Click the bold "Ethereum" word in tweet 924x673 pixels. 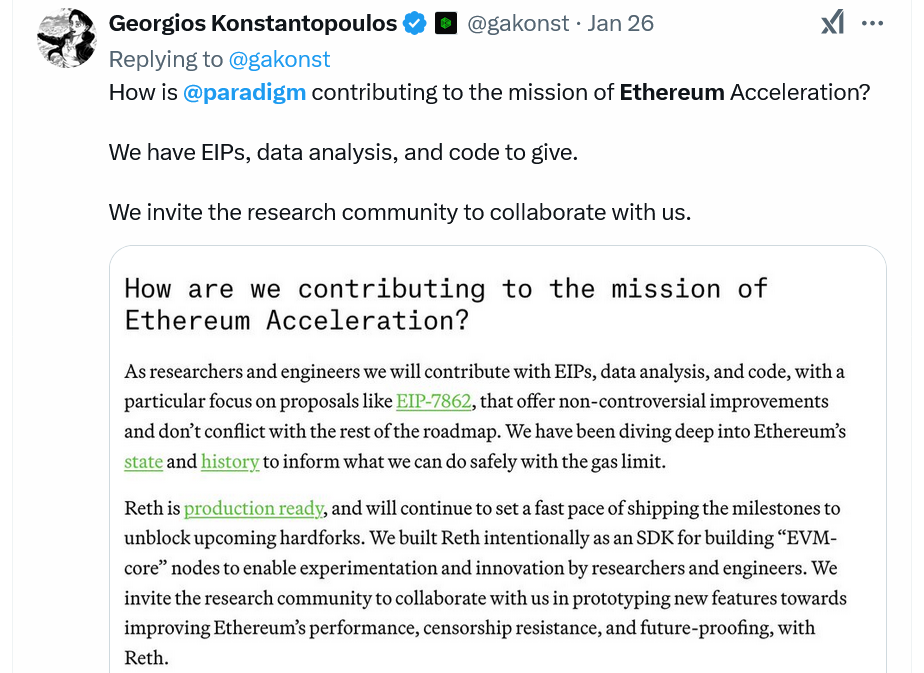pyautogui.click(x=672, y=93)
